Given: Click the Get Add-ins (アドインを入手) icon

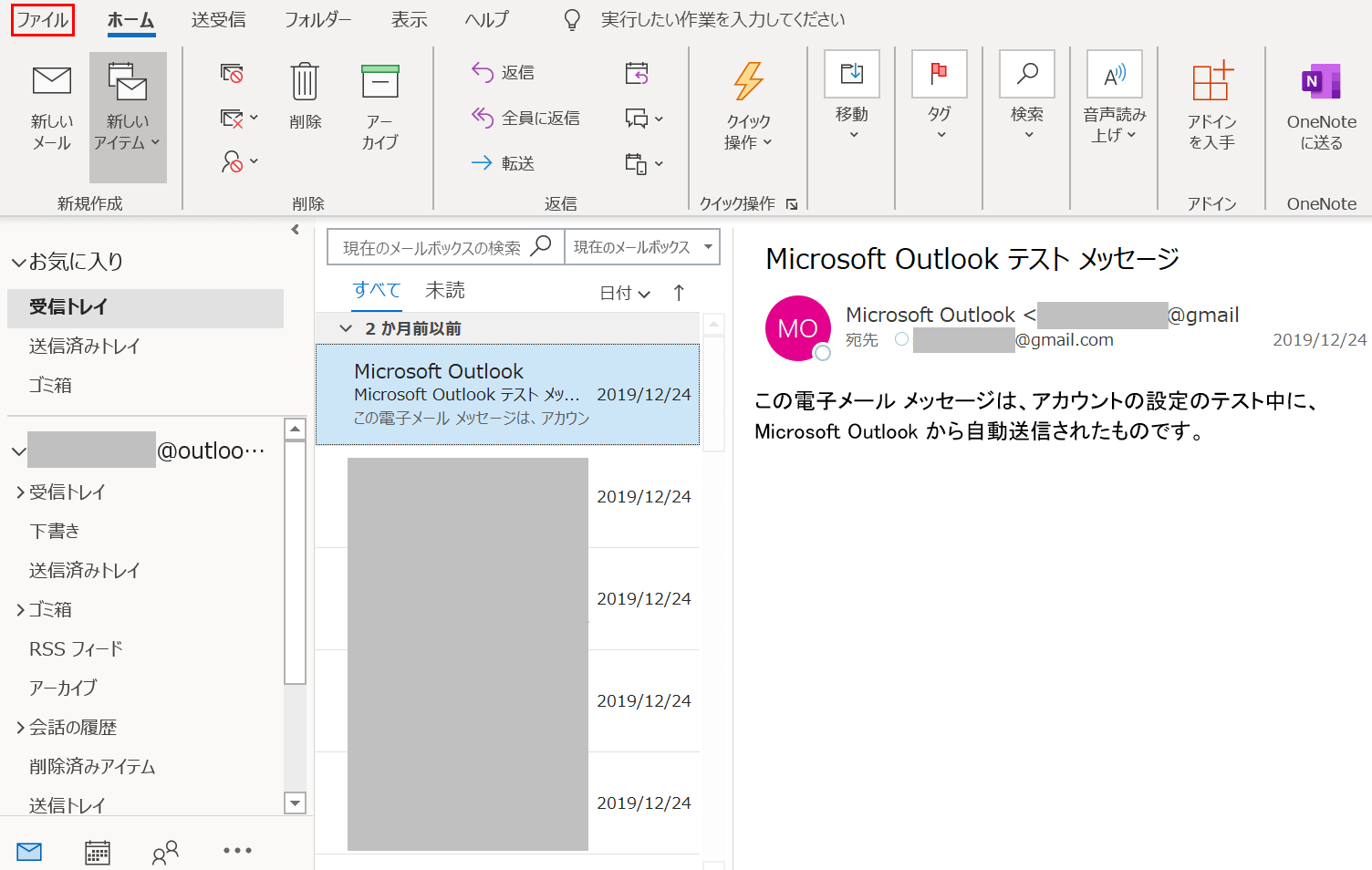Looking at the screenshot, I should (1211, 82).
